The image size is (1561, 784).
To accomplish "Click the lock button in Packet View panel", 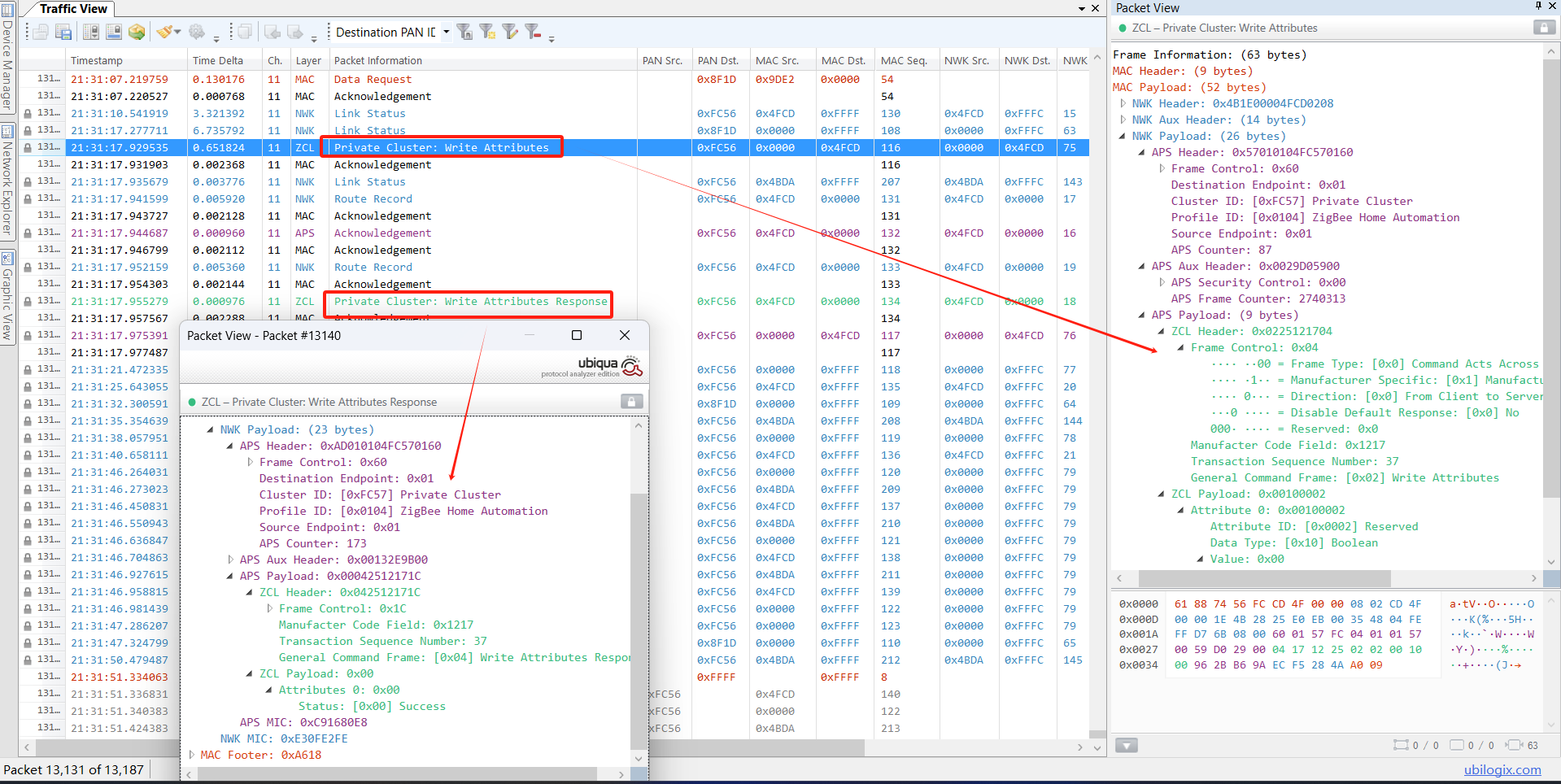I will 1544,28.
